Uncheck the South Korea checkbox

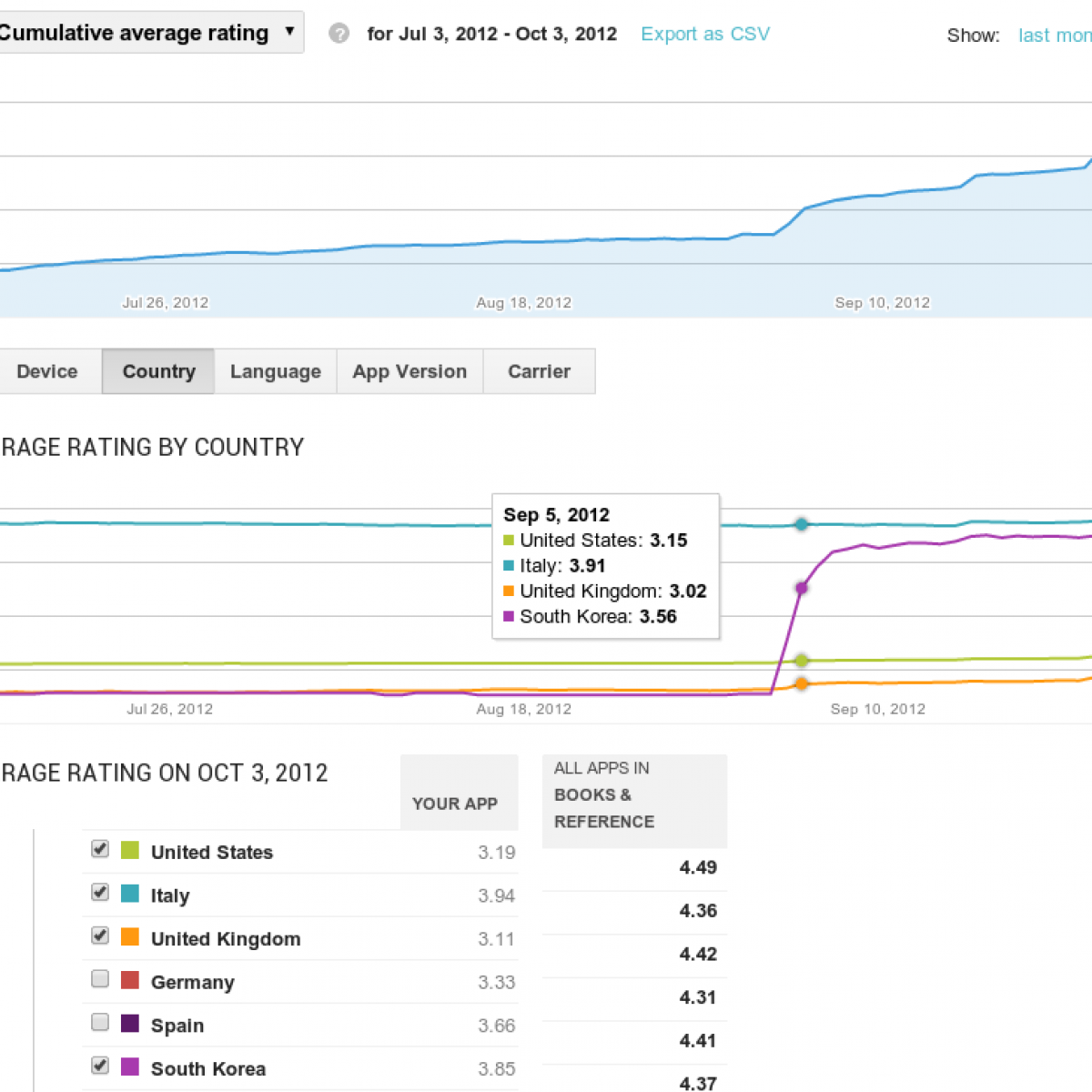pyautogui.click(x=100, y=1066)
